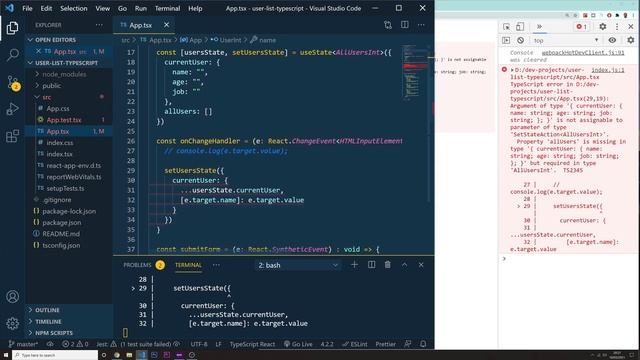The width and height of the screenshot is (640, 360).
Task: Click errors and warnings count in status bar
Action: [75, 344]
